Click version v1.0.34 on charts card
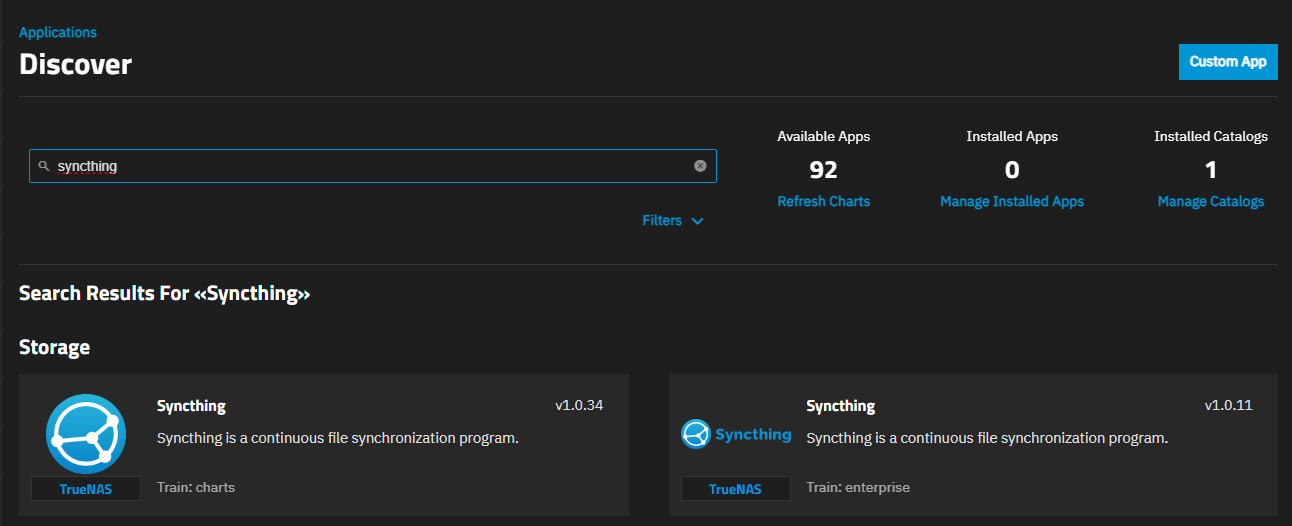 pos(579,405)
